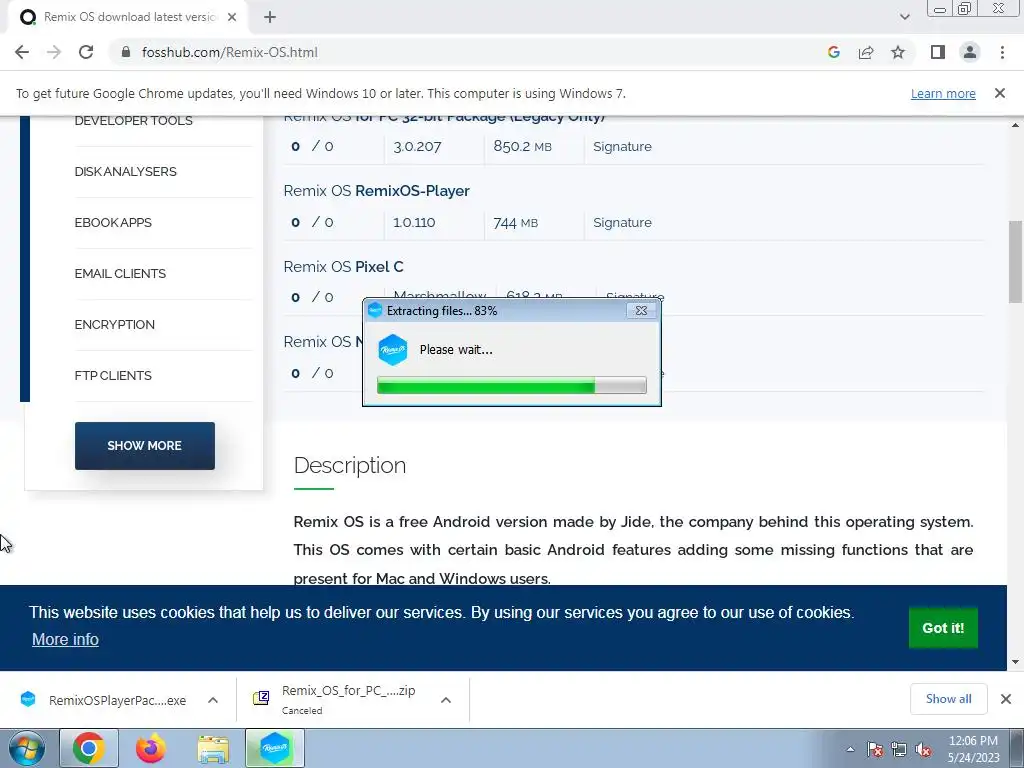Click the forward navigation arrow

pyautogui.click(x=54, y=52)
